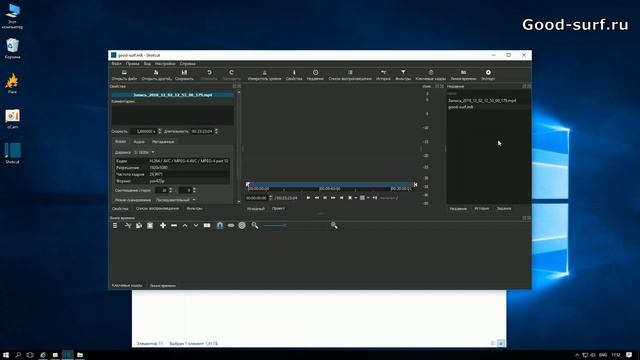640x360 pixels.
Task: Switch player to the Проект tab
Action: tap(278, 209)
